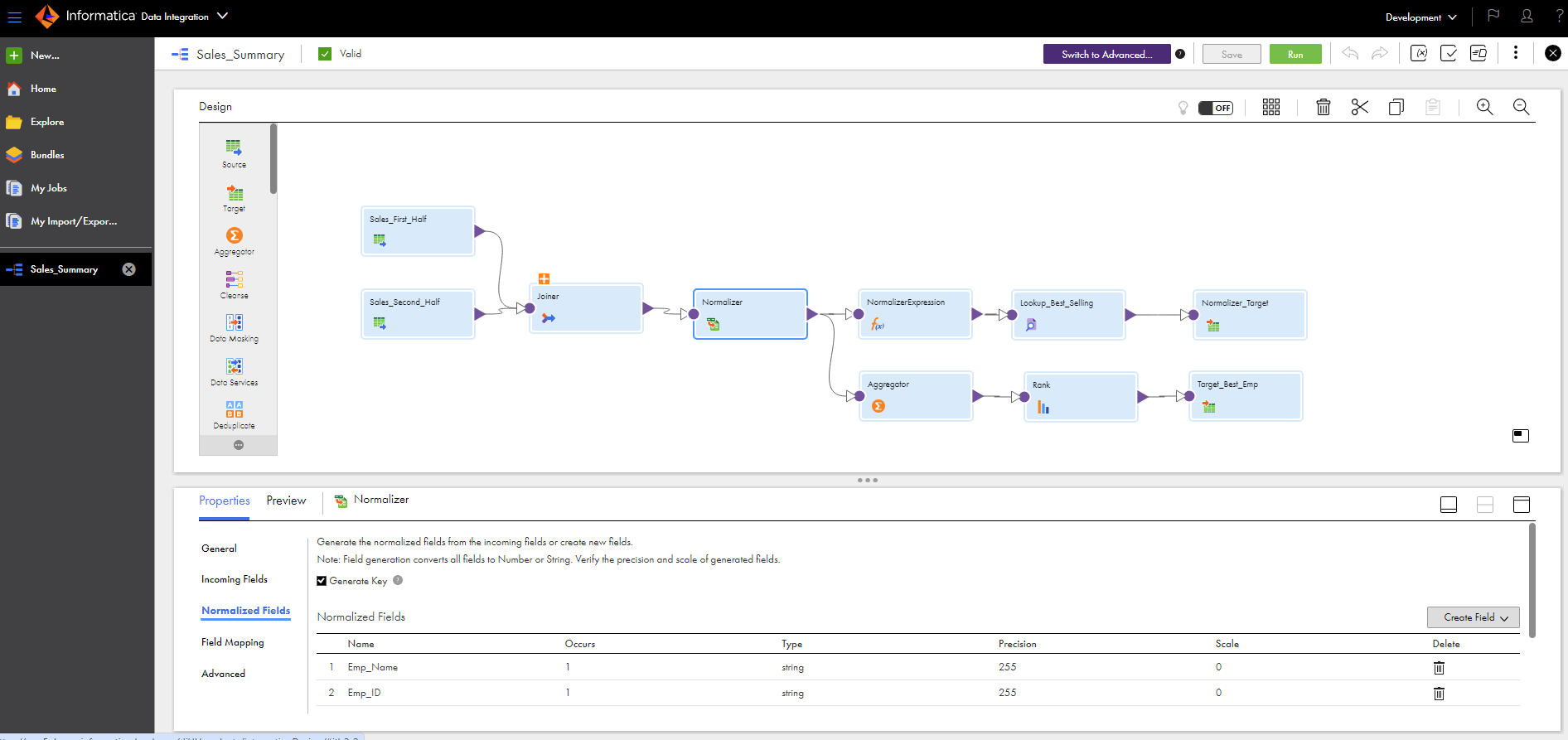Click the delete trash icon in design toolbar
Viewport: 1568px width, 740px height.
[1324, 107]
